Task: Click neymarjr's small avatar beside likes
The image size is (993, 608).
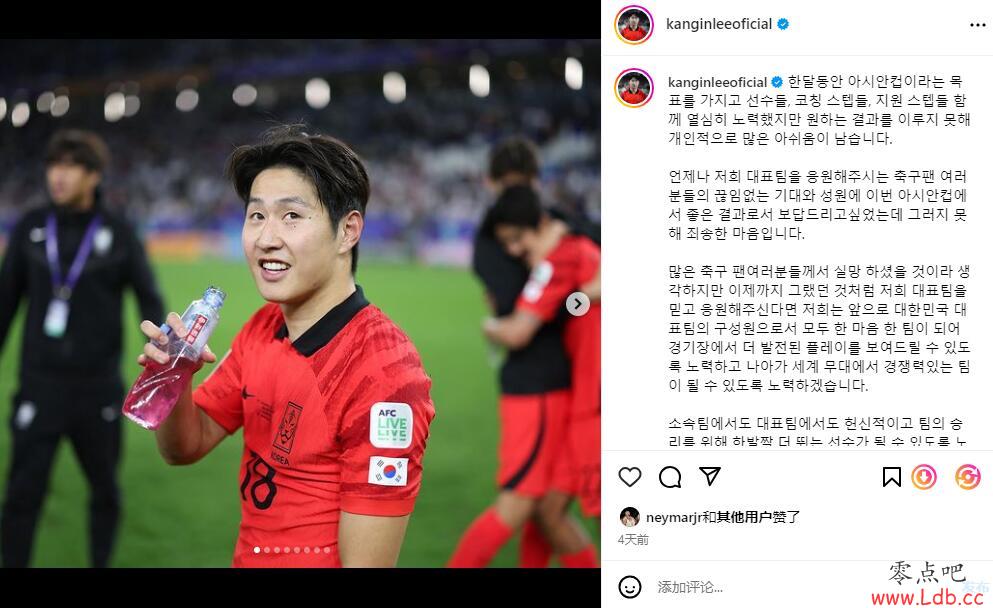Action: click(629, 517)
